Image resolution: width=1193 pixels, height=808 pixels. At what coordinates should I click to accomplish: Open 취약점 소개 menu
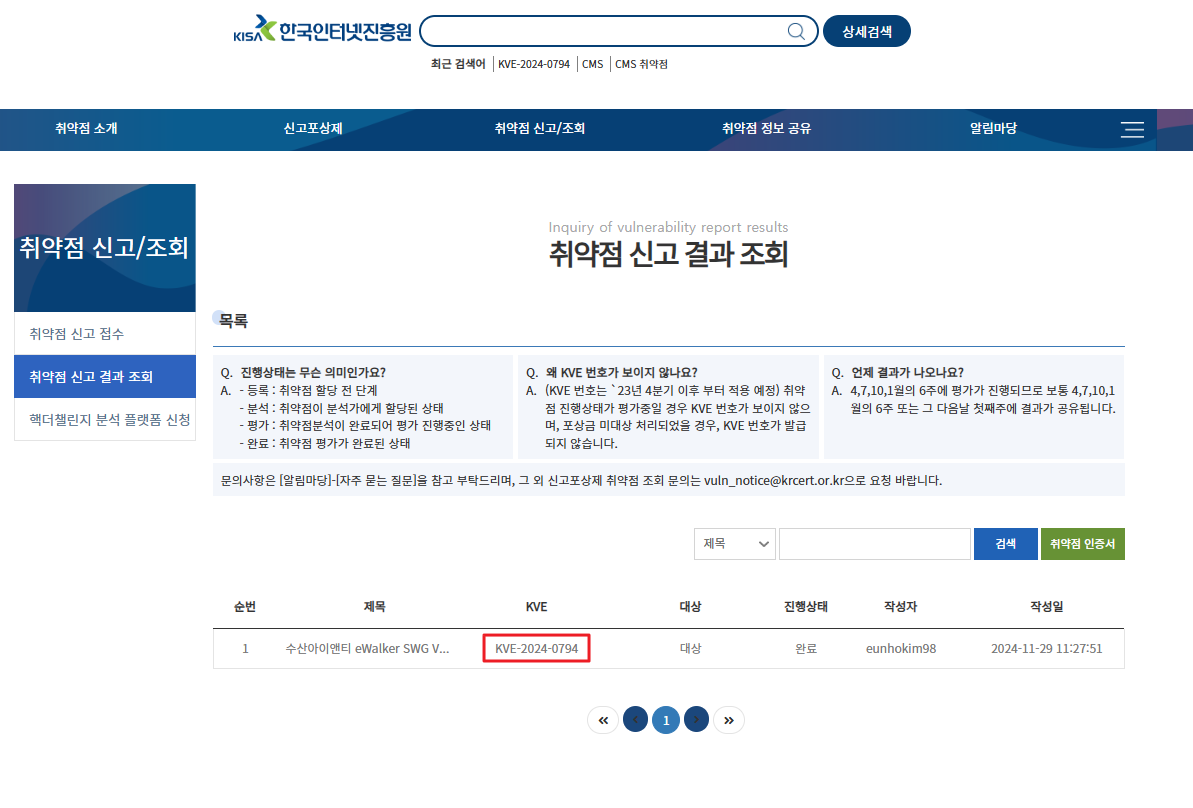point(86,129)
